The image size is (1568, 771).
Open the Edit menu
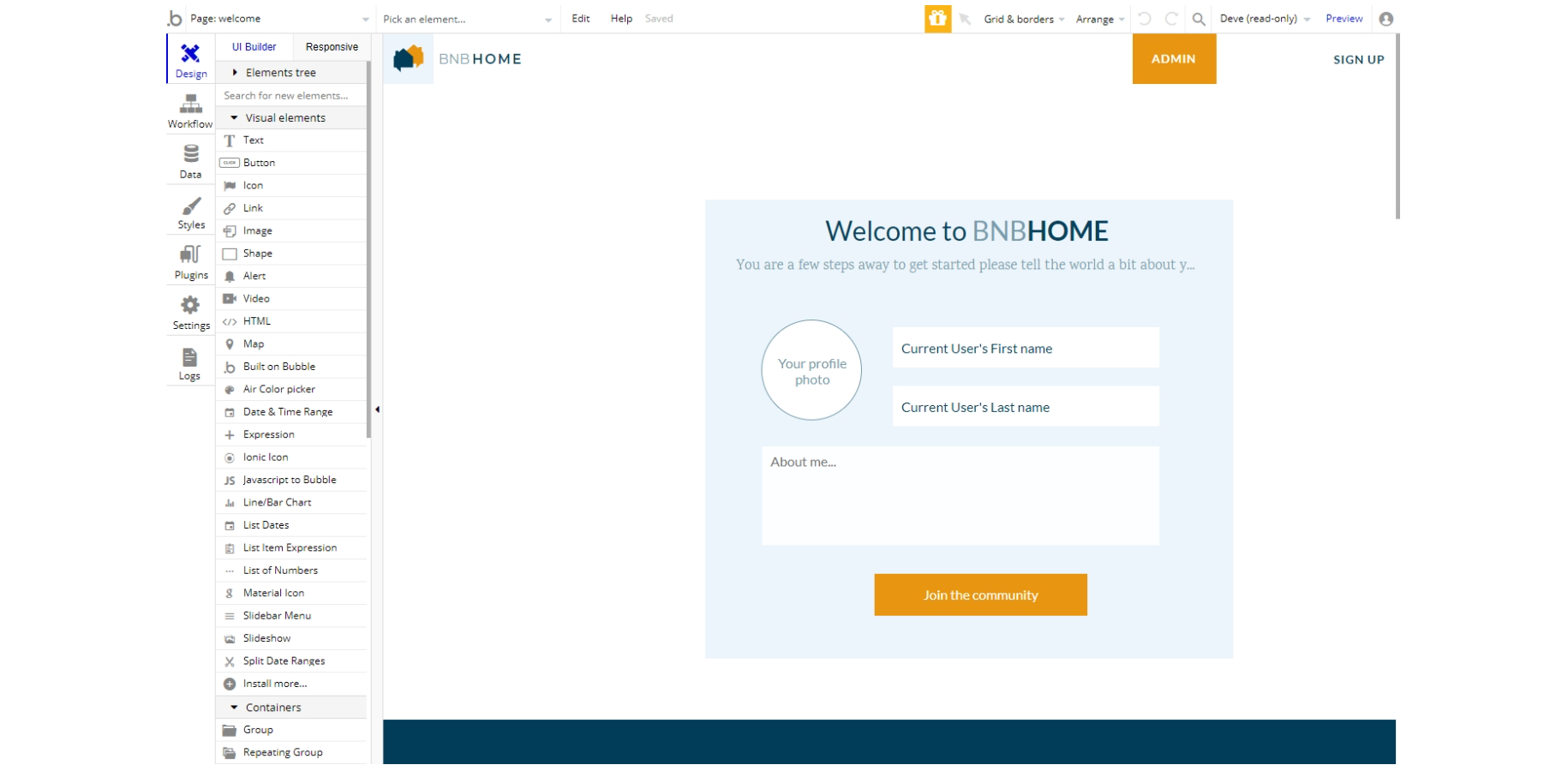click(x=581, y=19)
